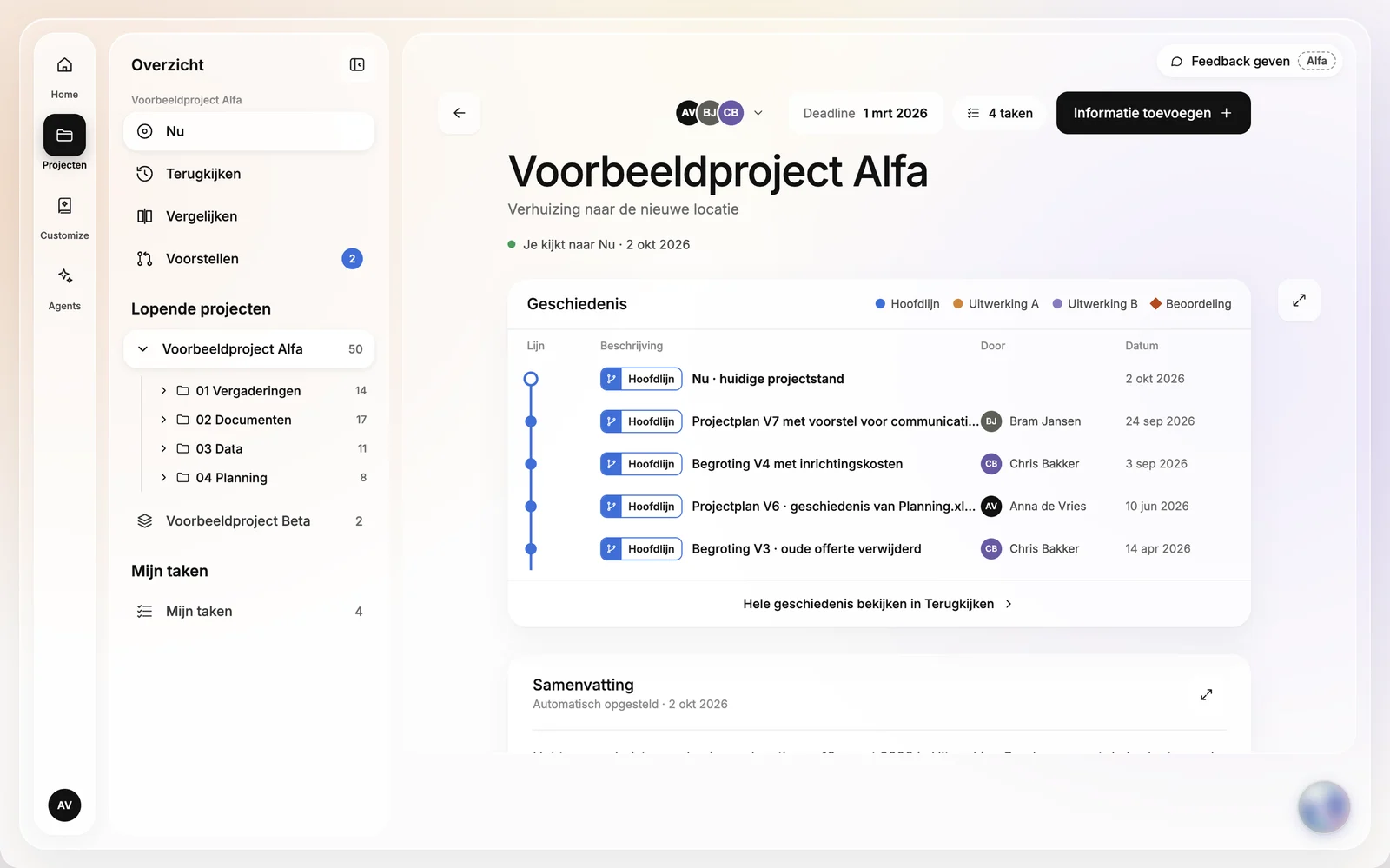Click the AV avatar in the project header
Screen dimensions: 1390x868
pyautogui.click(x=686, y=113)
